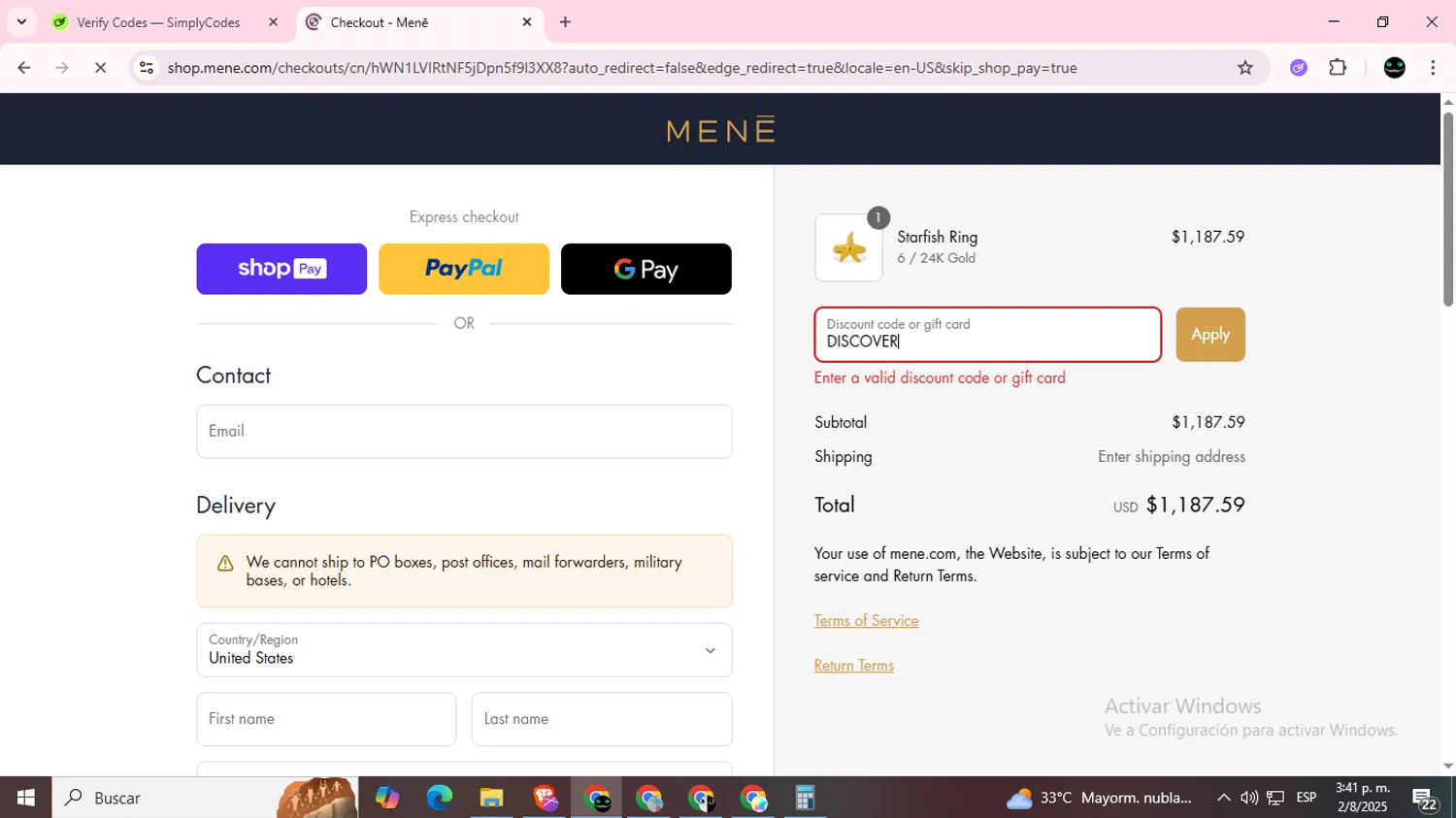Open the taskbar clock showing 3:41 p. m.
1456x818 pixels.
pyautogui.click(x=1363, y=798)
